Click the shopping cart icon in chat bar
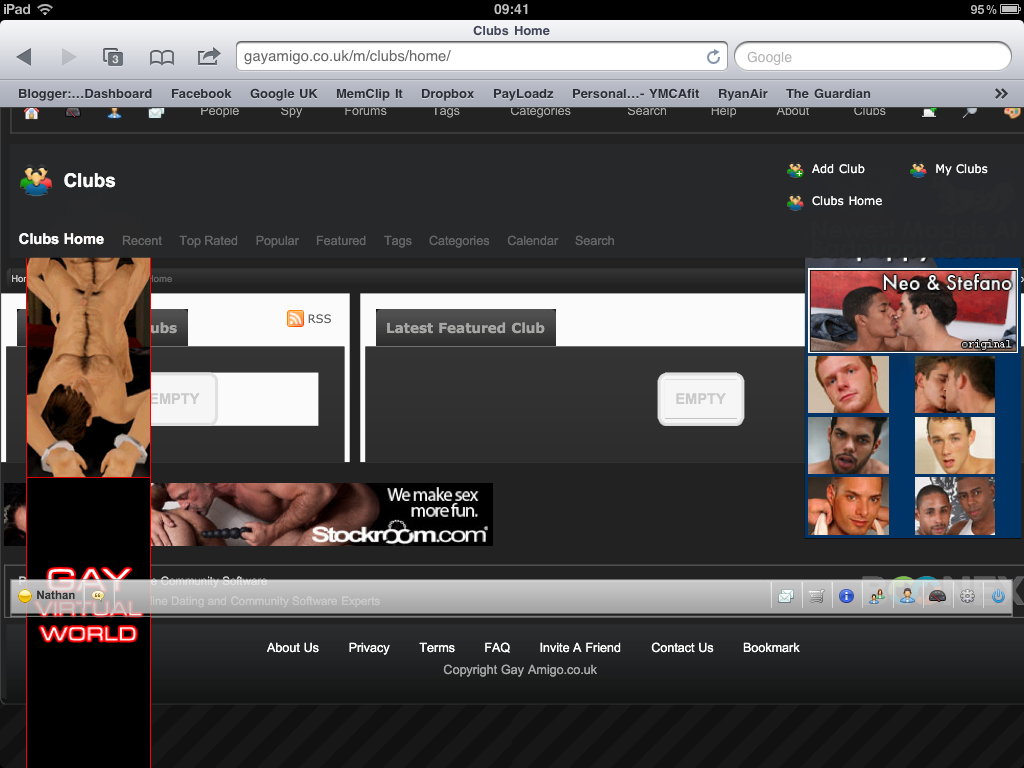Viewport: 1024px width, 768px height. [x=816, y=596]
